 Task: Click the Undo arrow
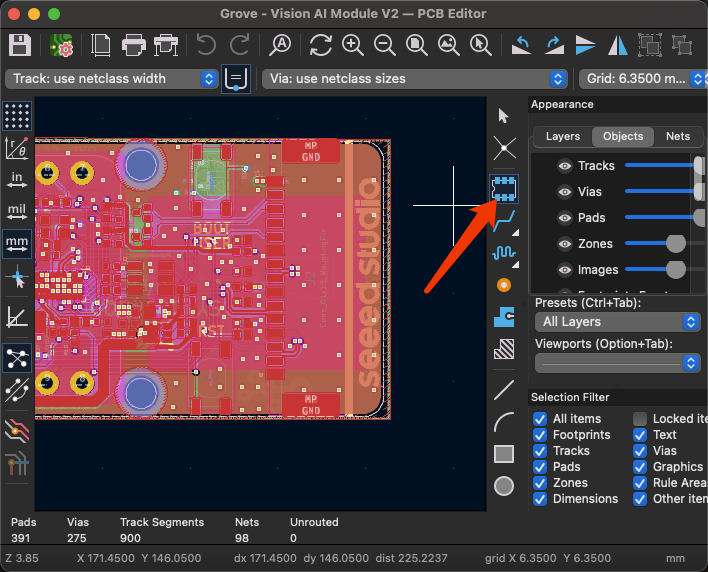pyautogui.click(x=206, y=45)
